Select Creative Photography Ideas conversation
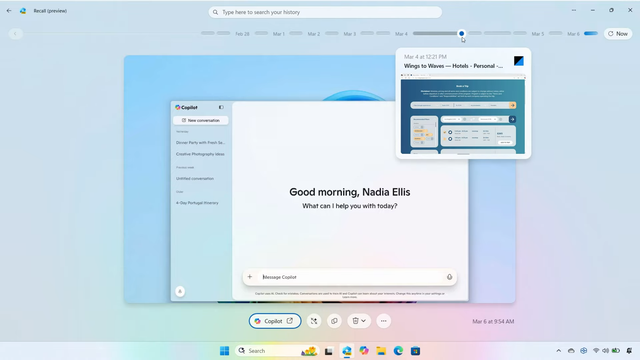 (200, 154)
